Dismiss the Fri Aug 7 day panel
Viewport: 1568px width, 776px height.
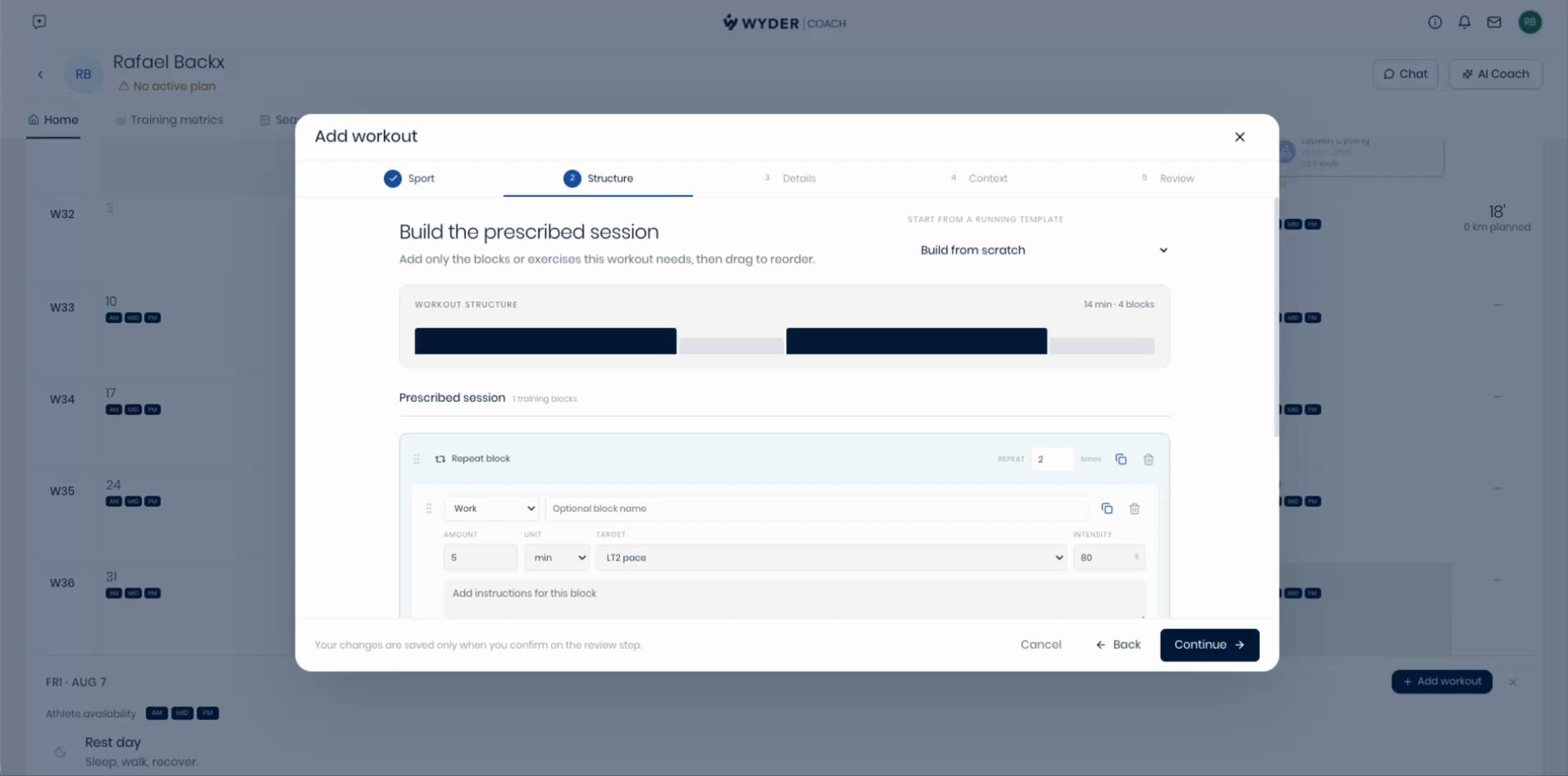point(1512,682)
